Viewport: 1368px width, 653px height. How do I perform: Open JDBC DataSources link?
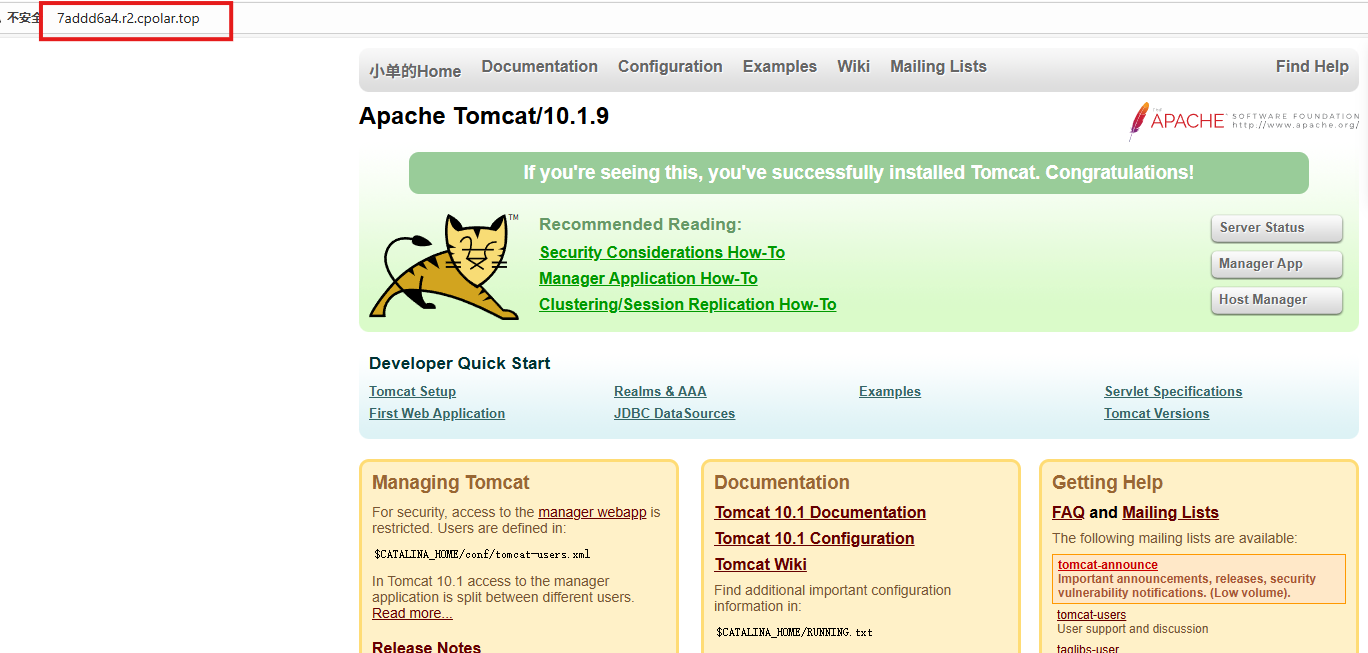click(x=674, y=414)
